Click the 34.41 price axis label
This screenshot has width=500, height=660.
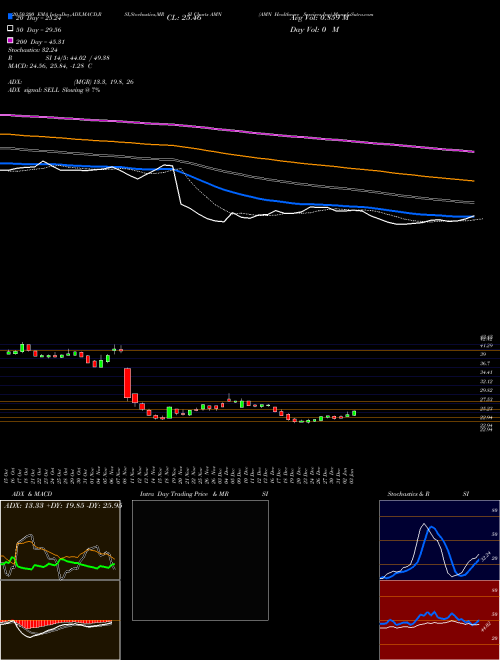(487, 372)
